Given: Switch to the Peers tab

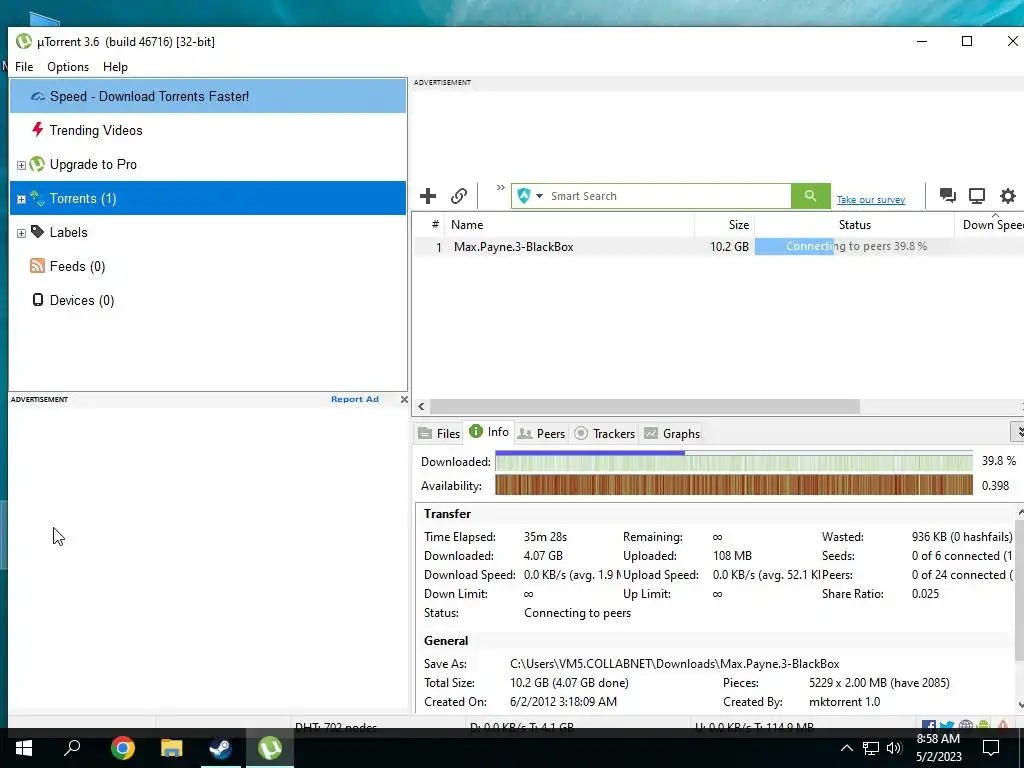Looking at the screenshot, I should point(541,434).
